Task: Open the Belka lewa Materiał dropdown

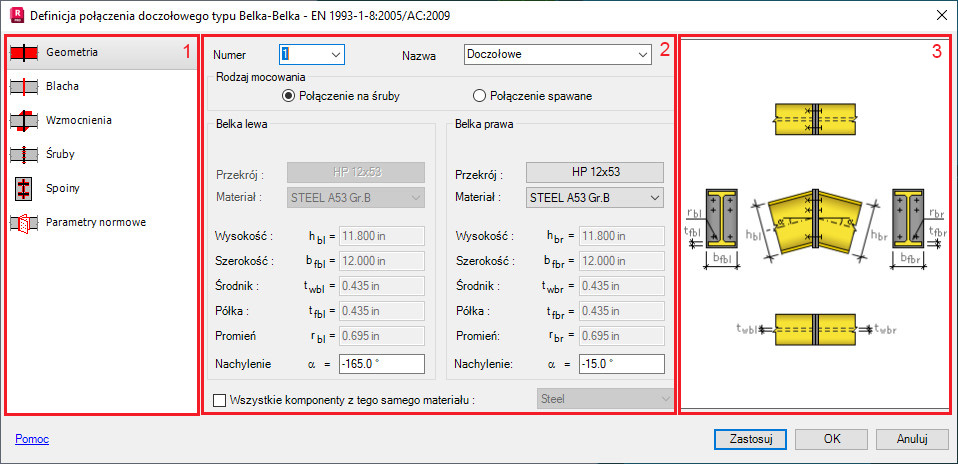Action: click(356, 197)
